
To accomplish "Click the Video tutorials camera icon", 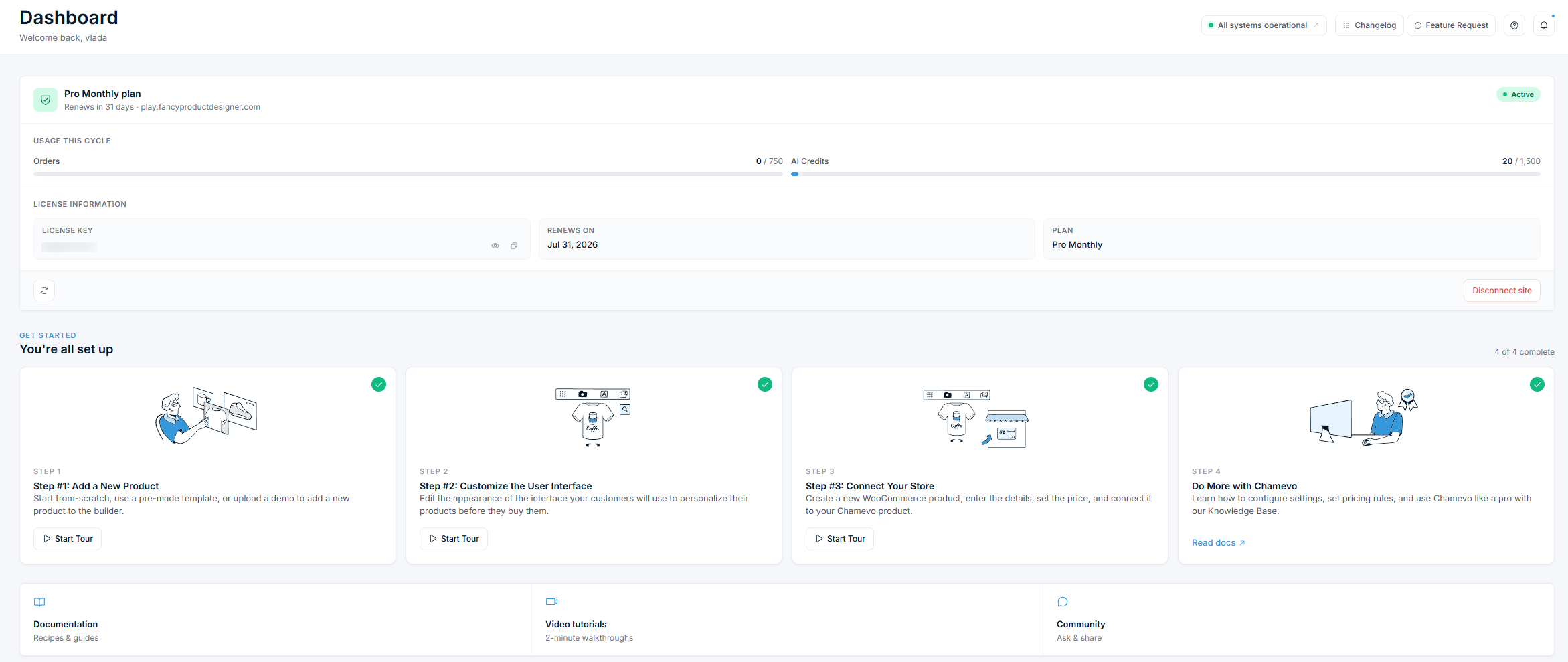I will pos(551,602).
